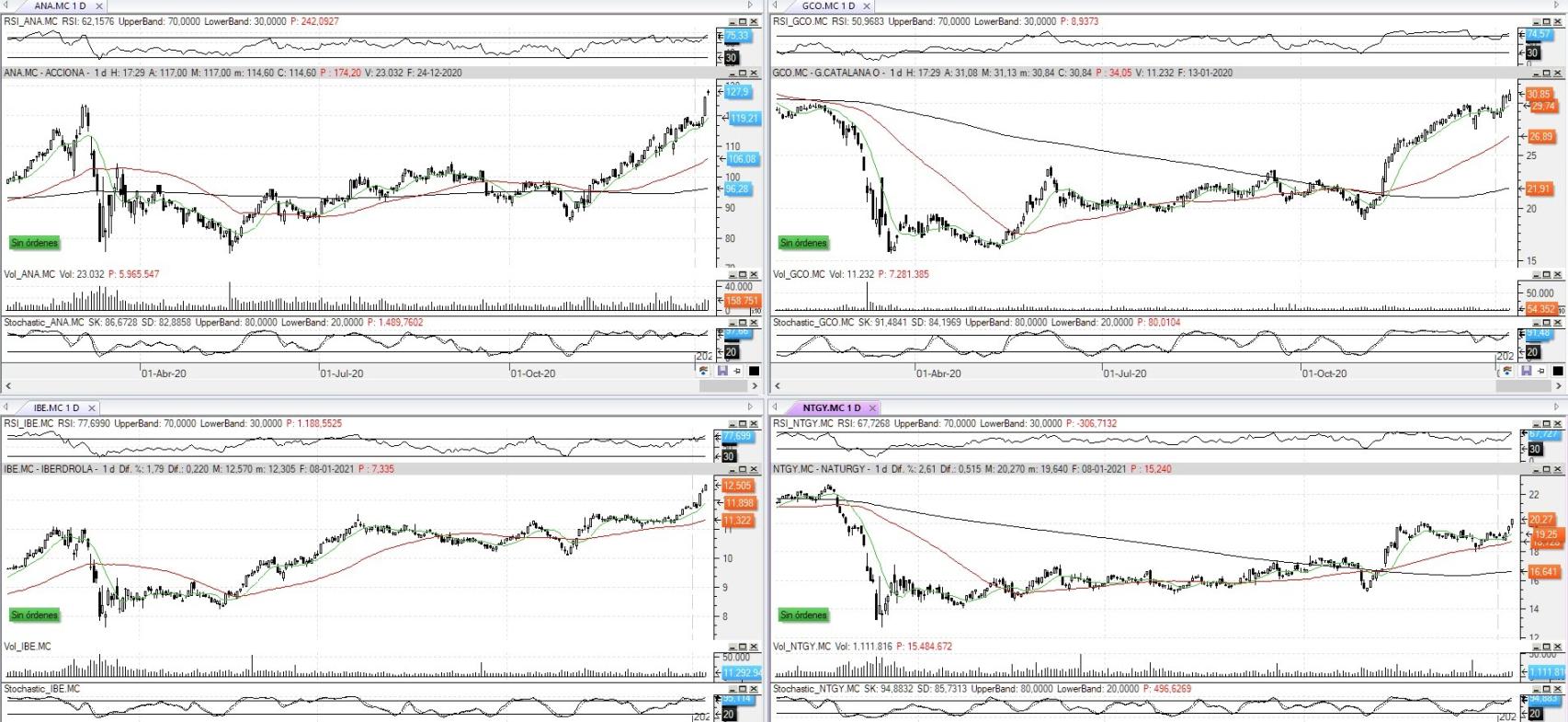
Task: Click the 'Sin órdenes' label on the ACCIONA chart
Action: [35, 243]
